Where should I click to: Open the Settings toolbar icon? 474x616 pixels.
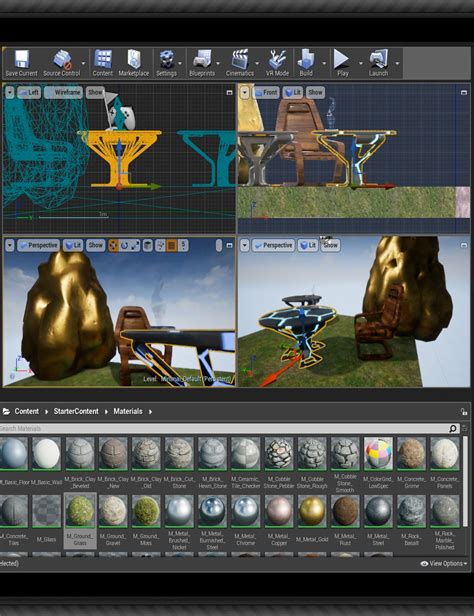(x=167, y=63)
